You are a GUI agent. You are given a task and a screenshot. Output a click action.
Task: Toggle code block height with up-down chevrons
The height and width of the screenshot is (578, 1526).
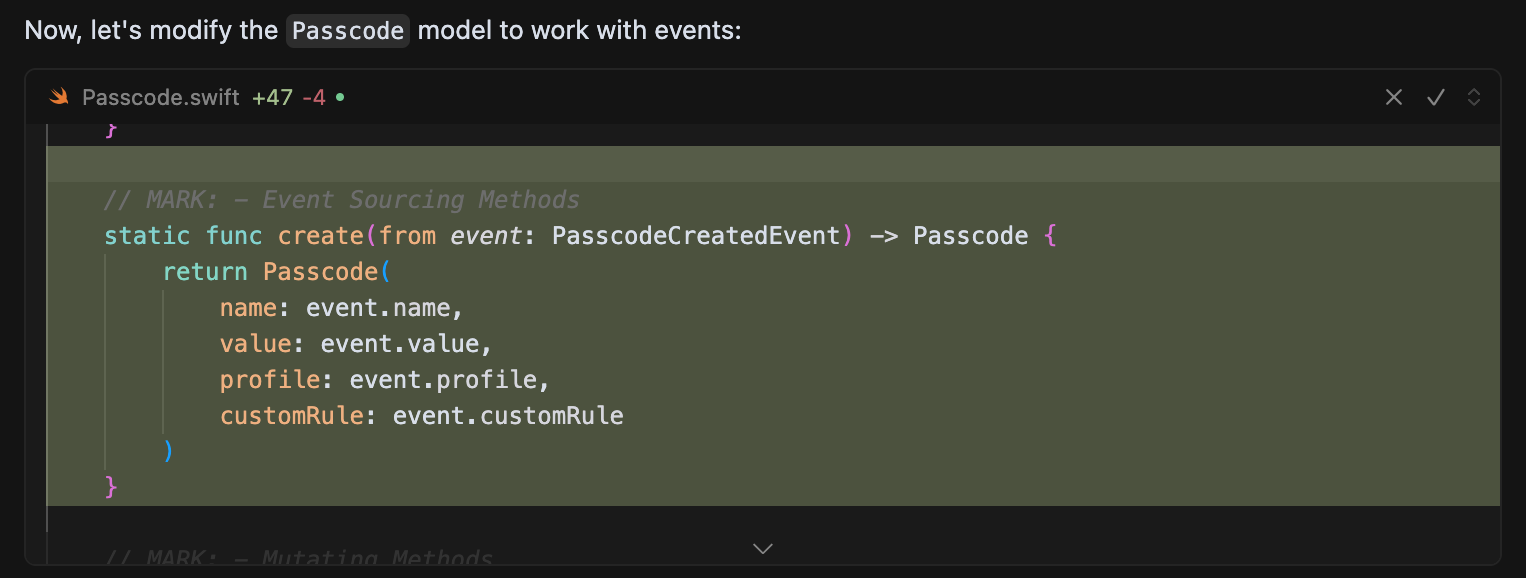pyautogui.click(x=1473, y=97)
